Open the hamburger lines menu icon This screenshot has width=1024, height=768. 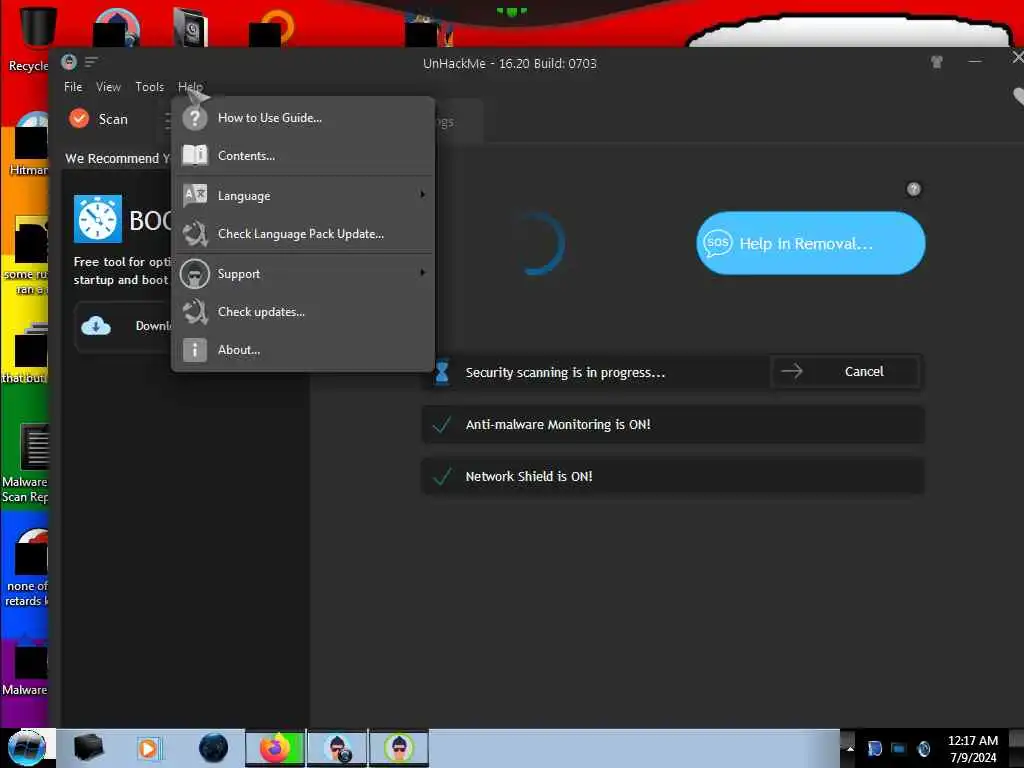pos(91,62)
